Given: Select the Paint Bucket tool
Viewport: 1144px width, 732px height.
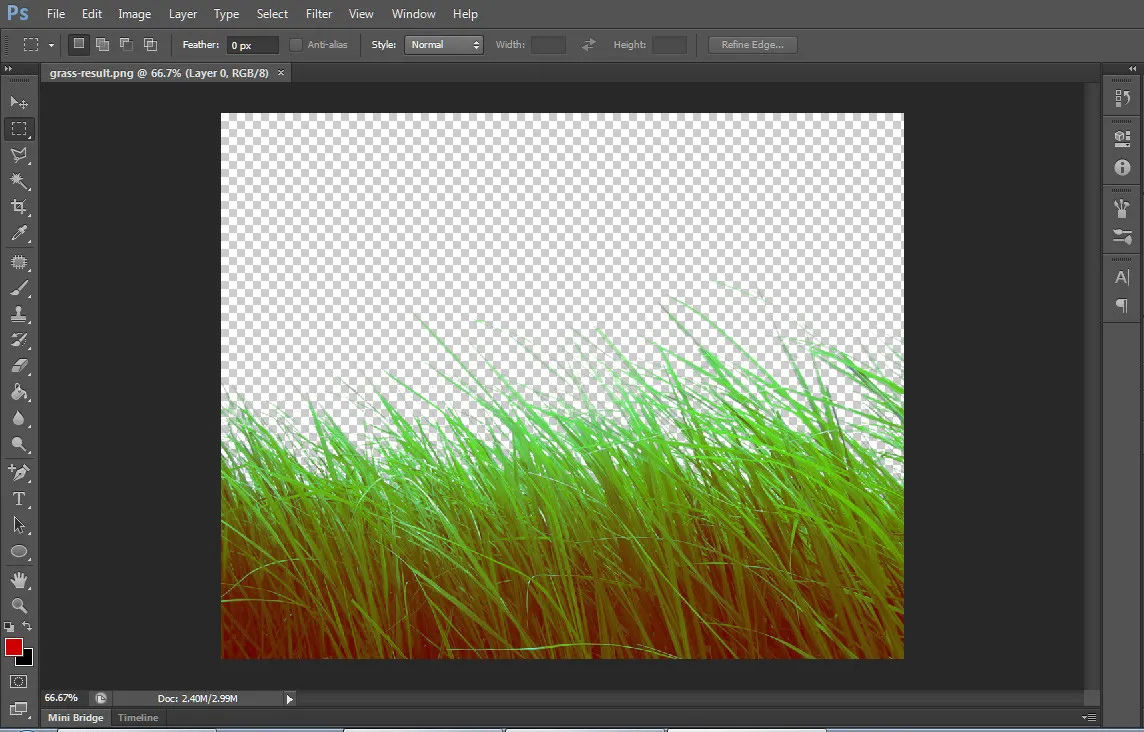Looking at the screenshot, I should [19, 393].
